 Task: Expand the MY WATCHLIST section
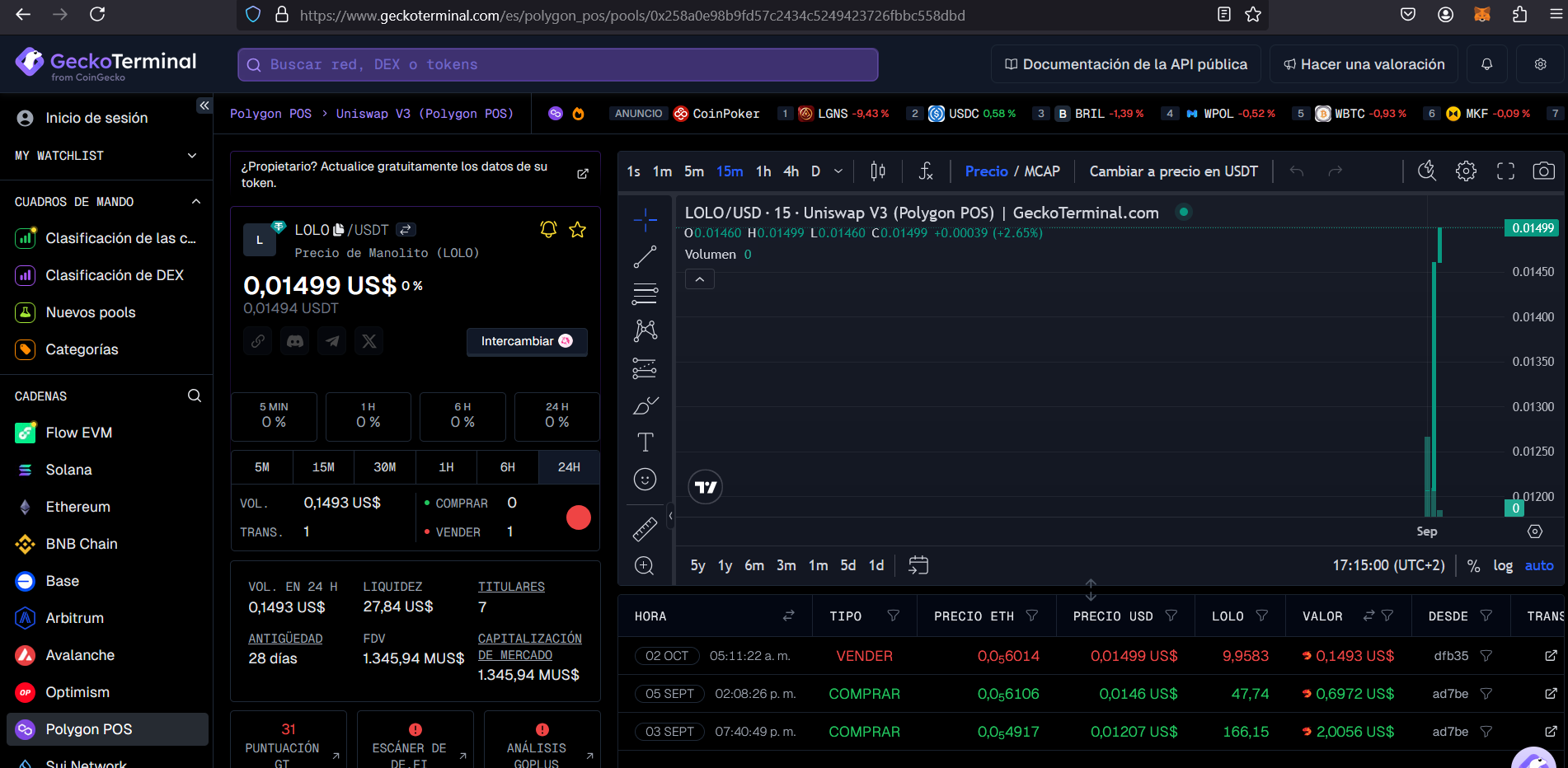pos(191,156)
